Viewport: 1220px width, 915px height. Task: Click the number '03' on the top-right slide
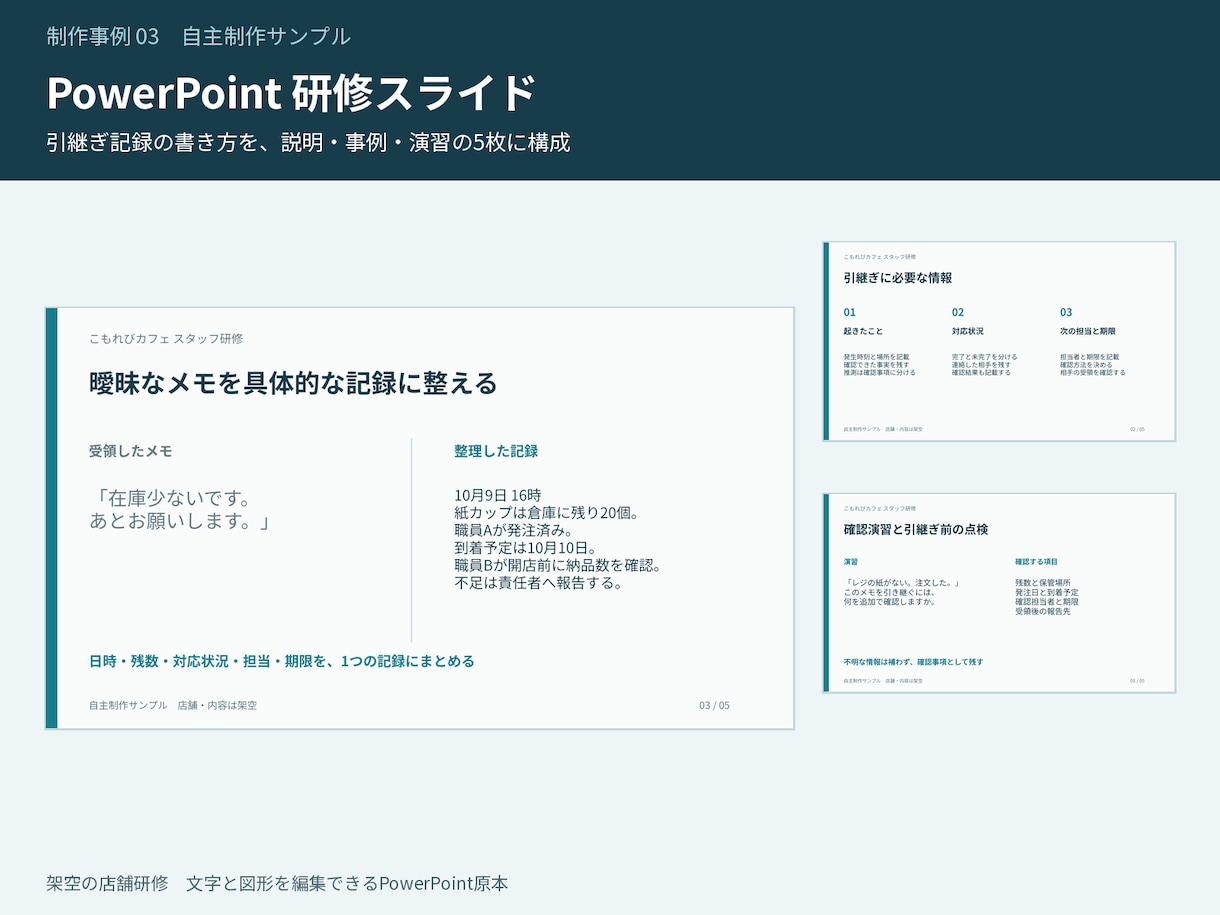[1066, 312]
